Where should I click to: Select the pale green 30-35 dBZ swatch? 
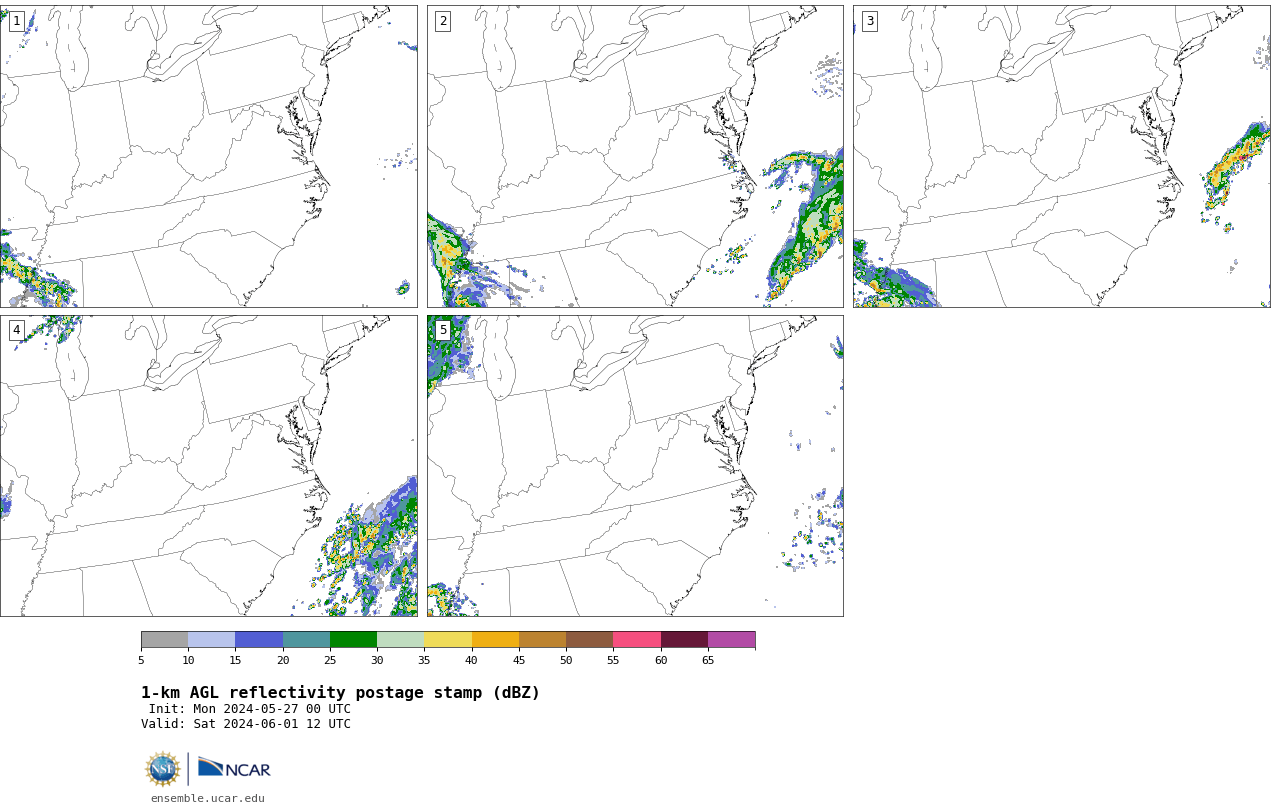(x=400, y=640)
